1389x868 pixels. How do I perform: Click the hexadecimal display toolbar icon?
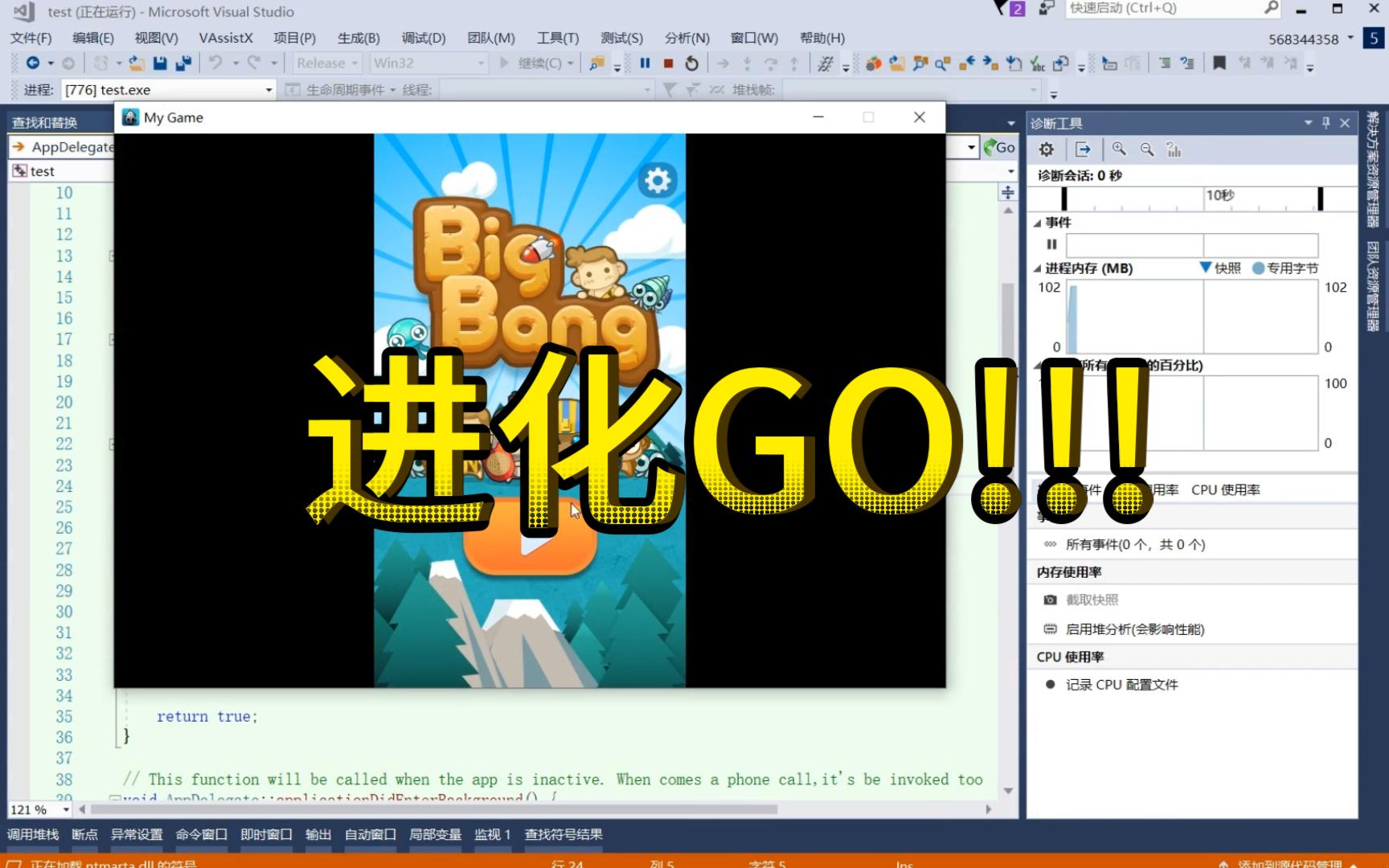825,63
